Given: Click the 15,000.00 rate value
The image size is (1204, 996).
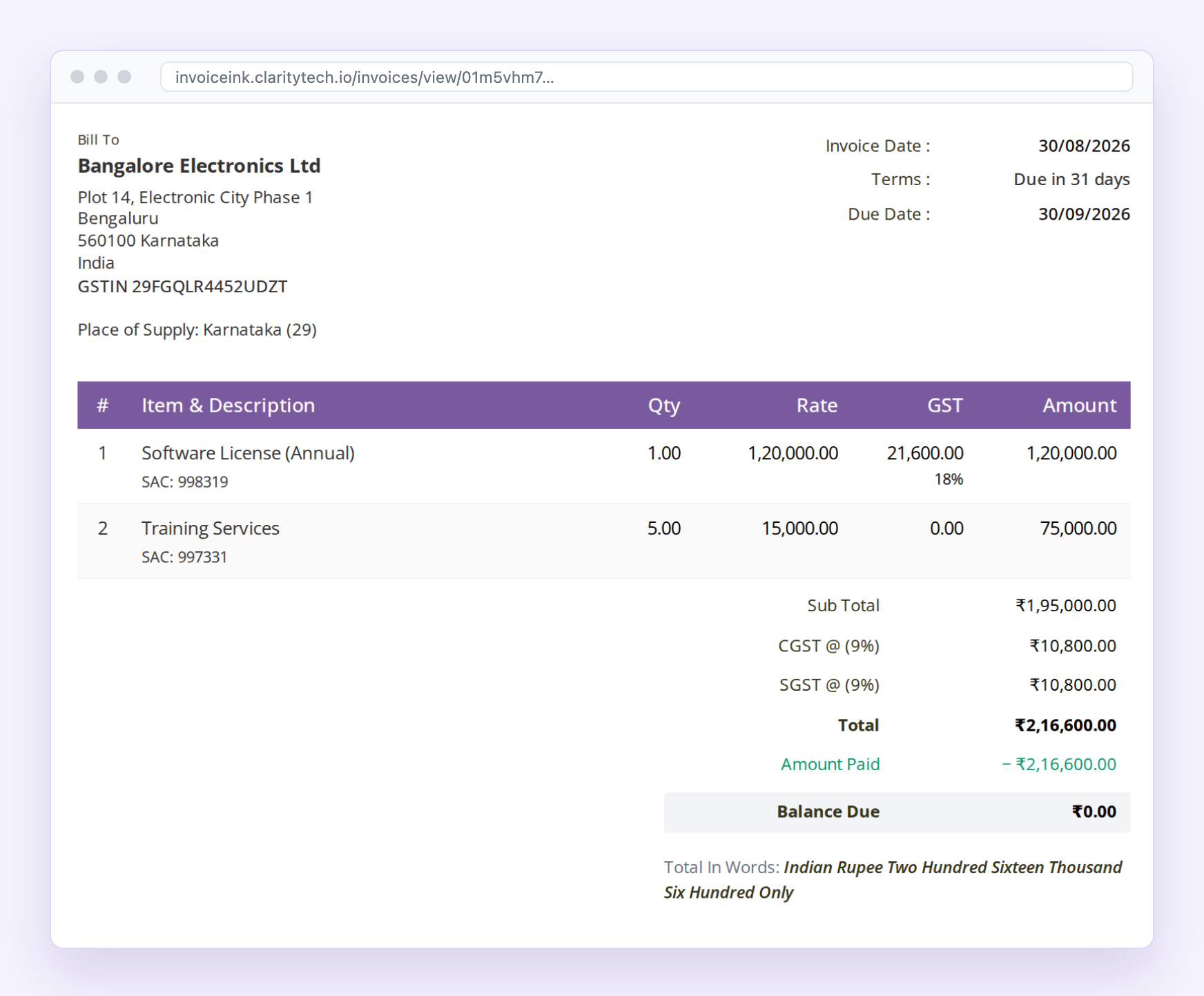Looking at the screenshot, I should (x=799, y=528).
